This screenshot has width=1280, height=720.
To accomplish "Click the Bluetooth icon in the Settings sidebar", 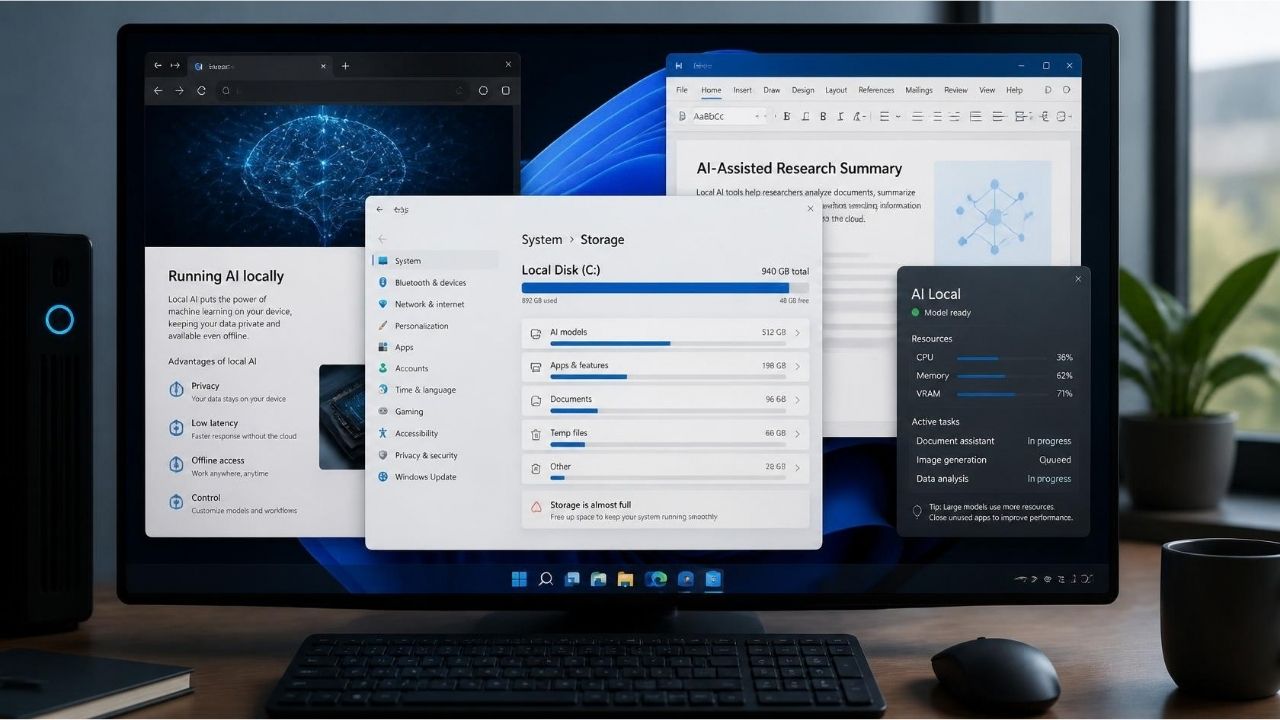I will pos(383,283).
